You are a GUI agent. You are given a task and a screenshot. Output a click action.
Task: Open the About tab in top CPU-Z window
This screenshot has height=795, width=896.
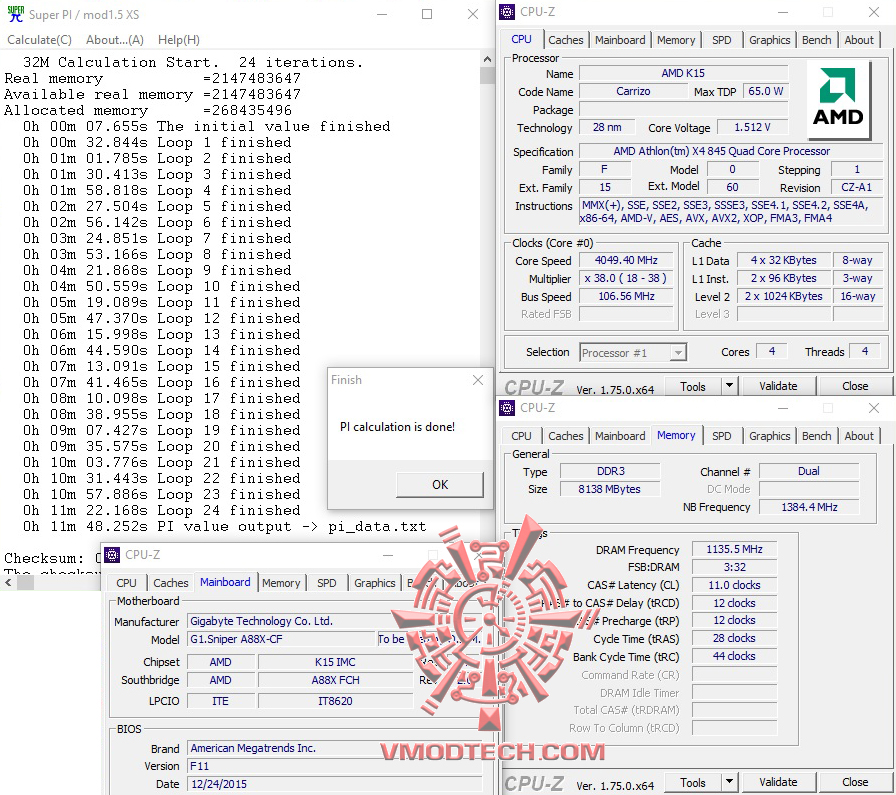(x=859, y=40)
